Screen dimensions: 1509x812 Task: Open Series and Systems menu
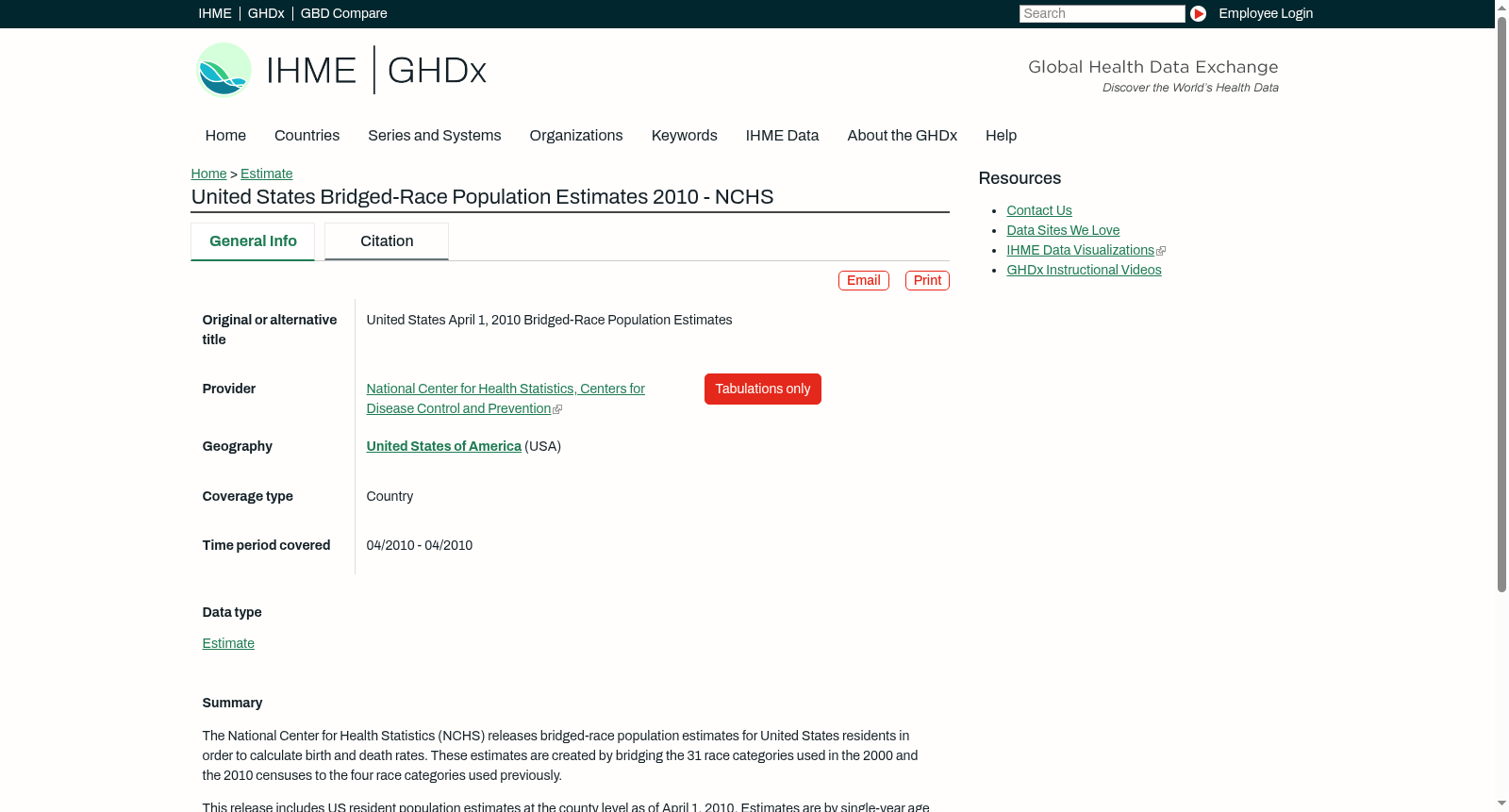point(434,136)
